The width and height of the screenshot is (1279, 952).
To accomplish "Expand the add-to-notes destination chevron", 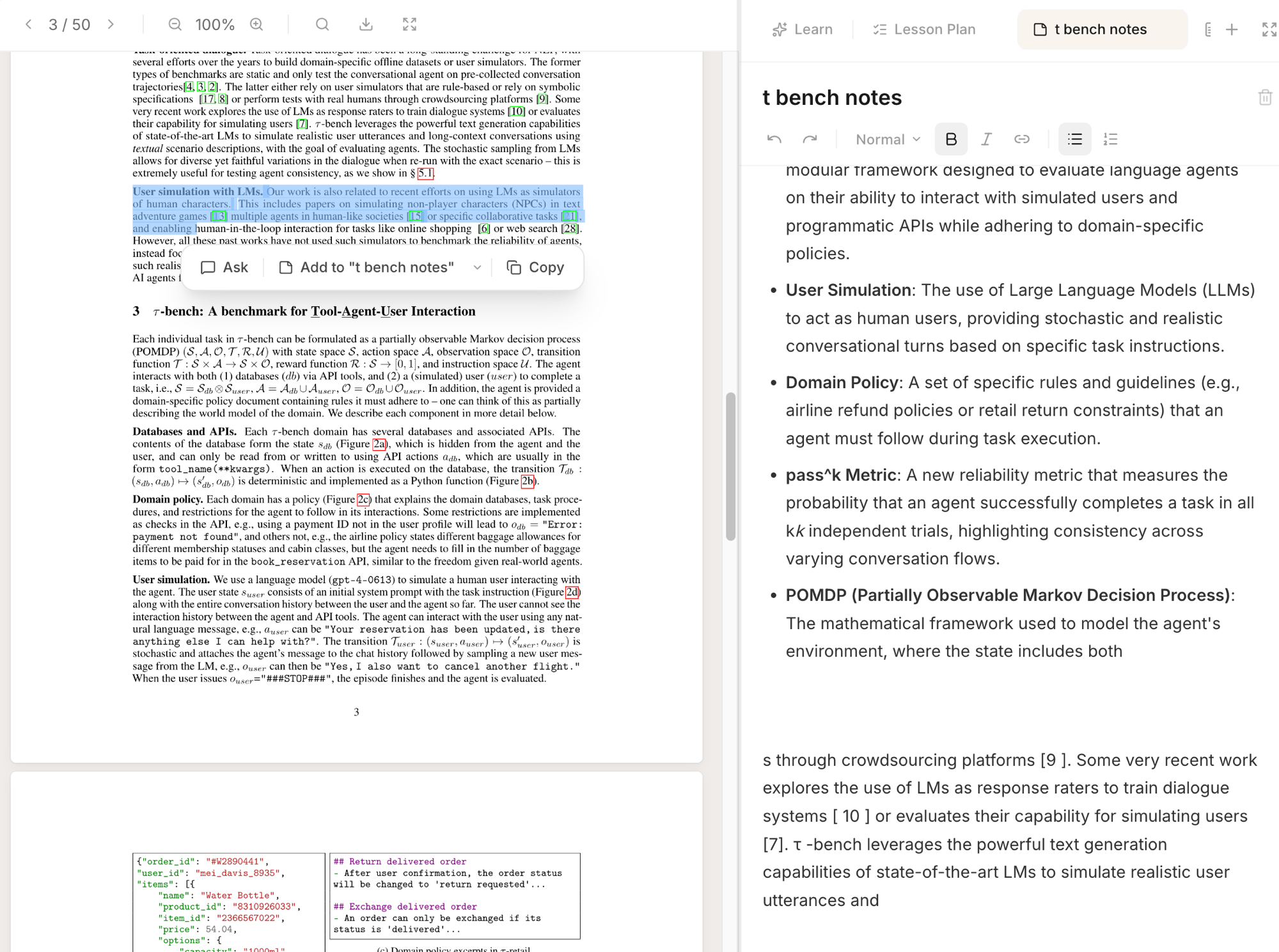I will click(477, 267).
